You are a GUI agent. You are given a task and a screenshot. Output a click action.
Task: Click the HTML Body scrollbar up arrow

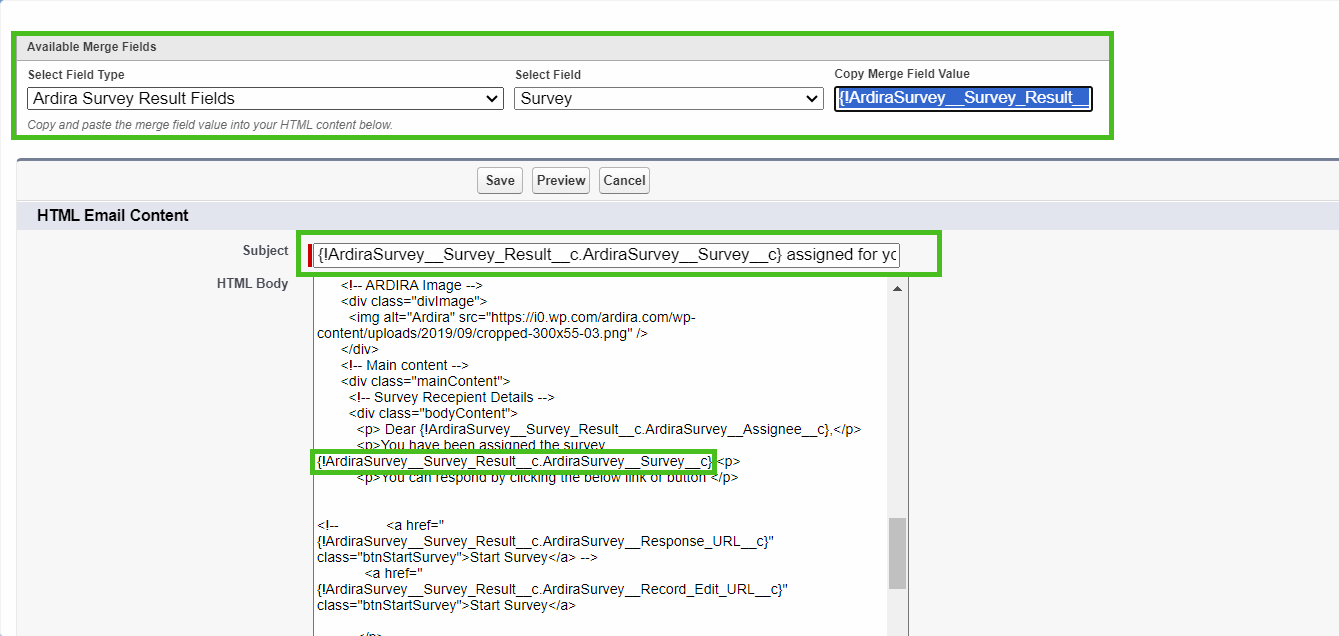[897, 289]
